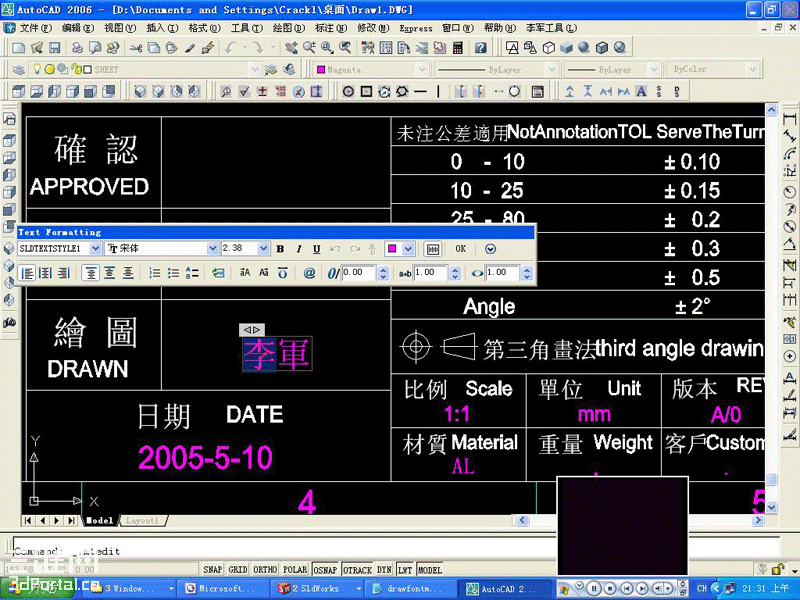The image size is (800, 600).
Task: Apply italic formatting to the selected text
Action: click(298, 250)
